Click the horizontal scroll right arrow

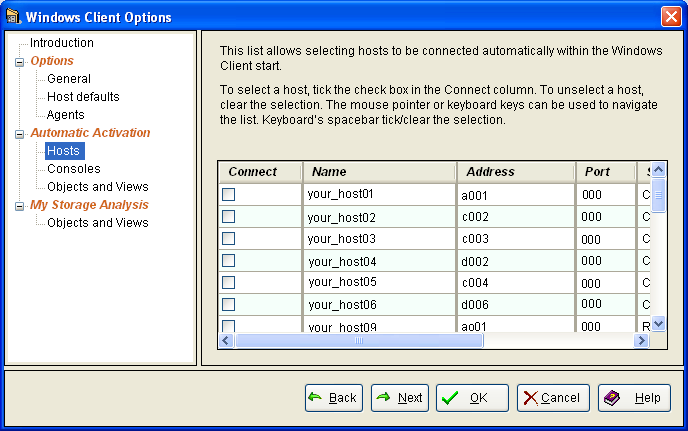click(x=641, y=340)
